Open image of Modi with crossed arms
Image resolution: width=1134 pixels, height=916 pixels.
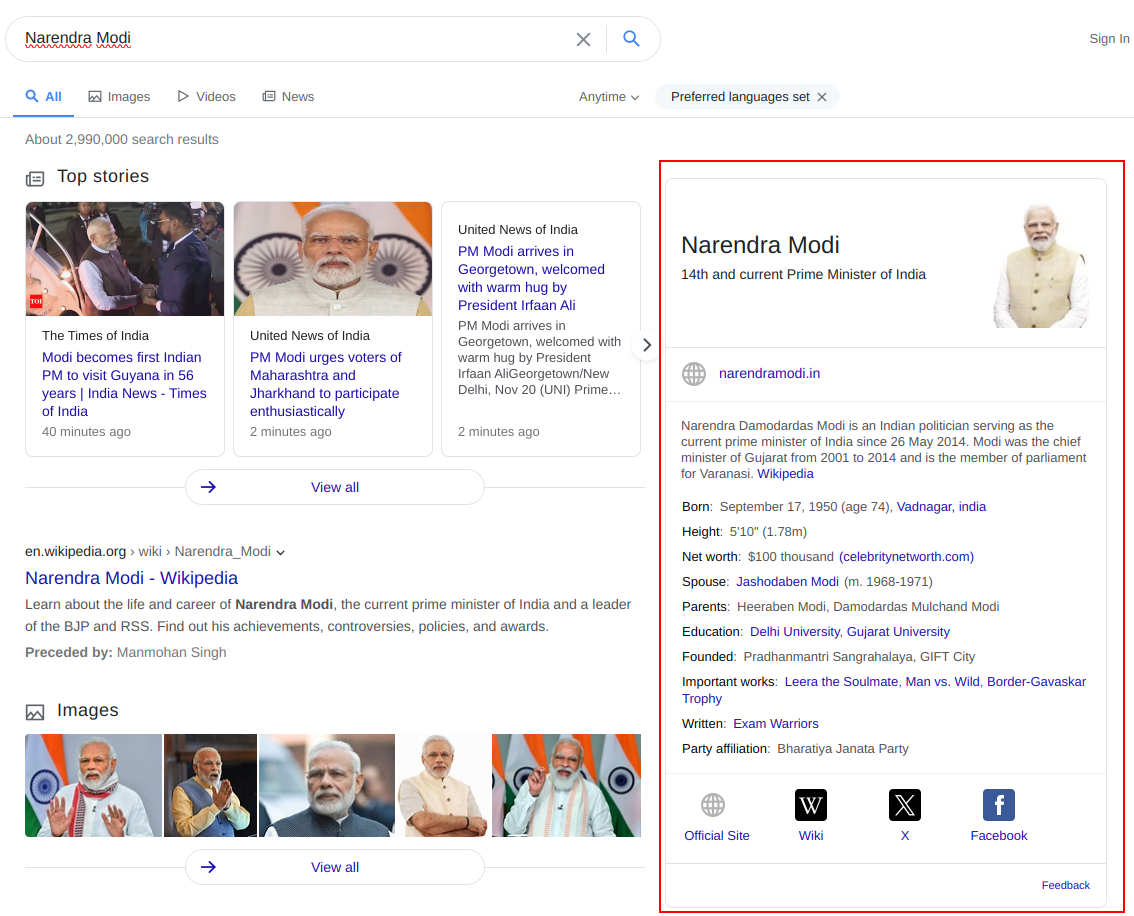coord(443,786)
